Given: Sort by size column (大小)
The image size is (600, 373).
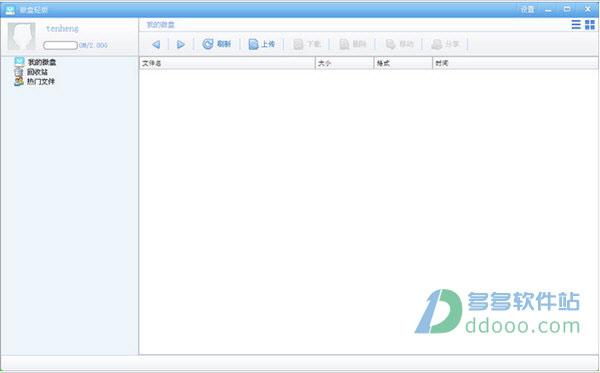Looking at the screenshot, I should (x=344, y=63).
